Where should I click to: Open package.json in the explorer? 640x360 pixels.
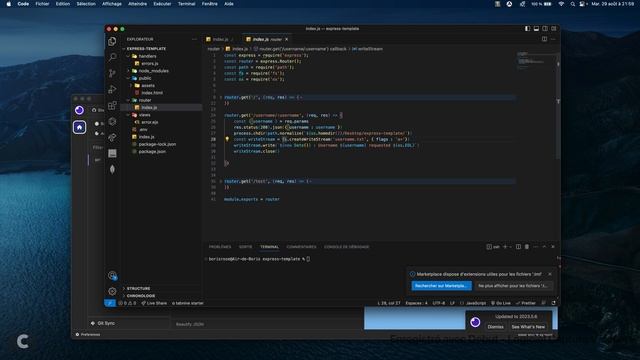point(152,151)
